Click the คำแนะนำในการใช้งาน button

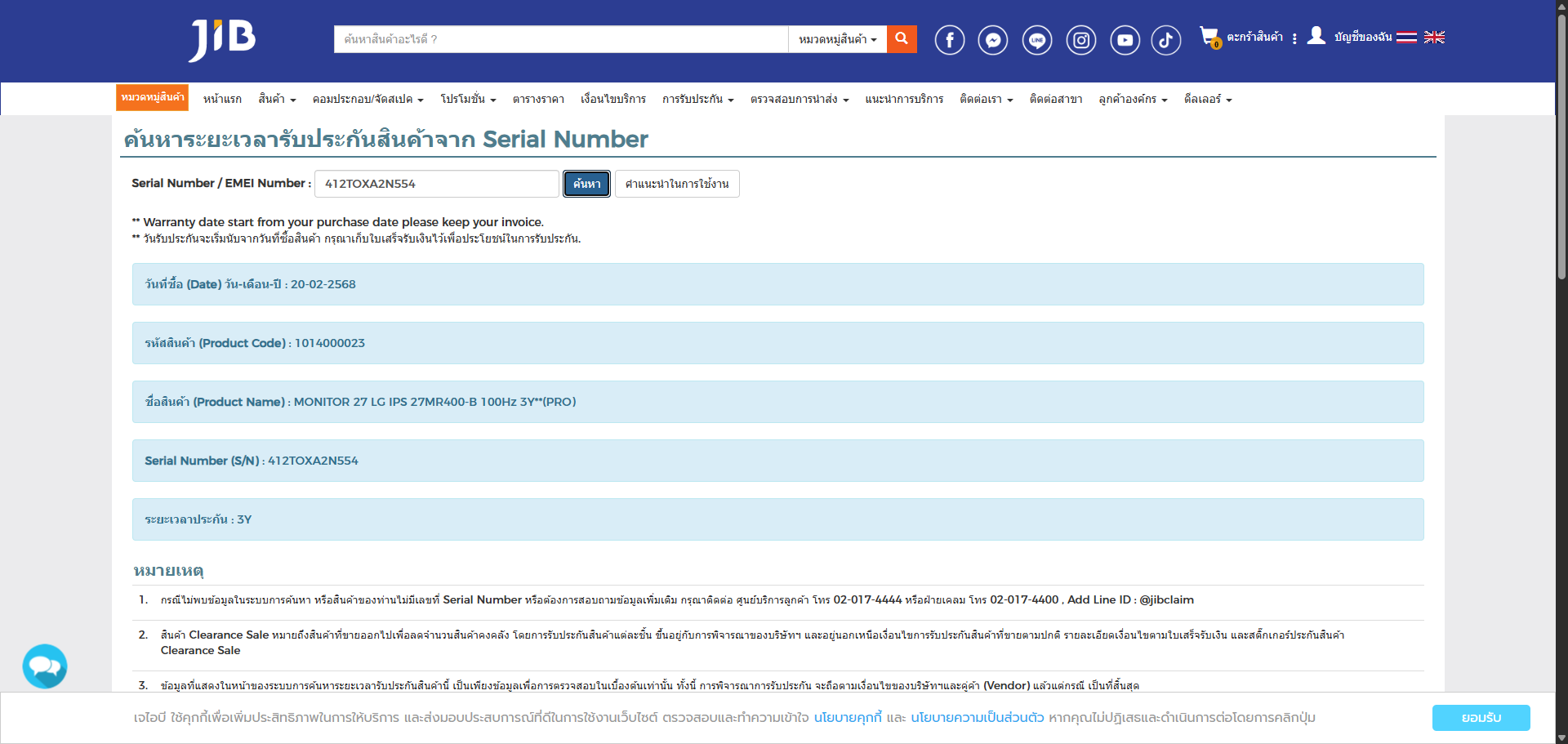coord(677,184)
